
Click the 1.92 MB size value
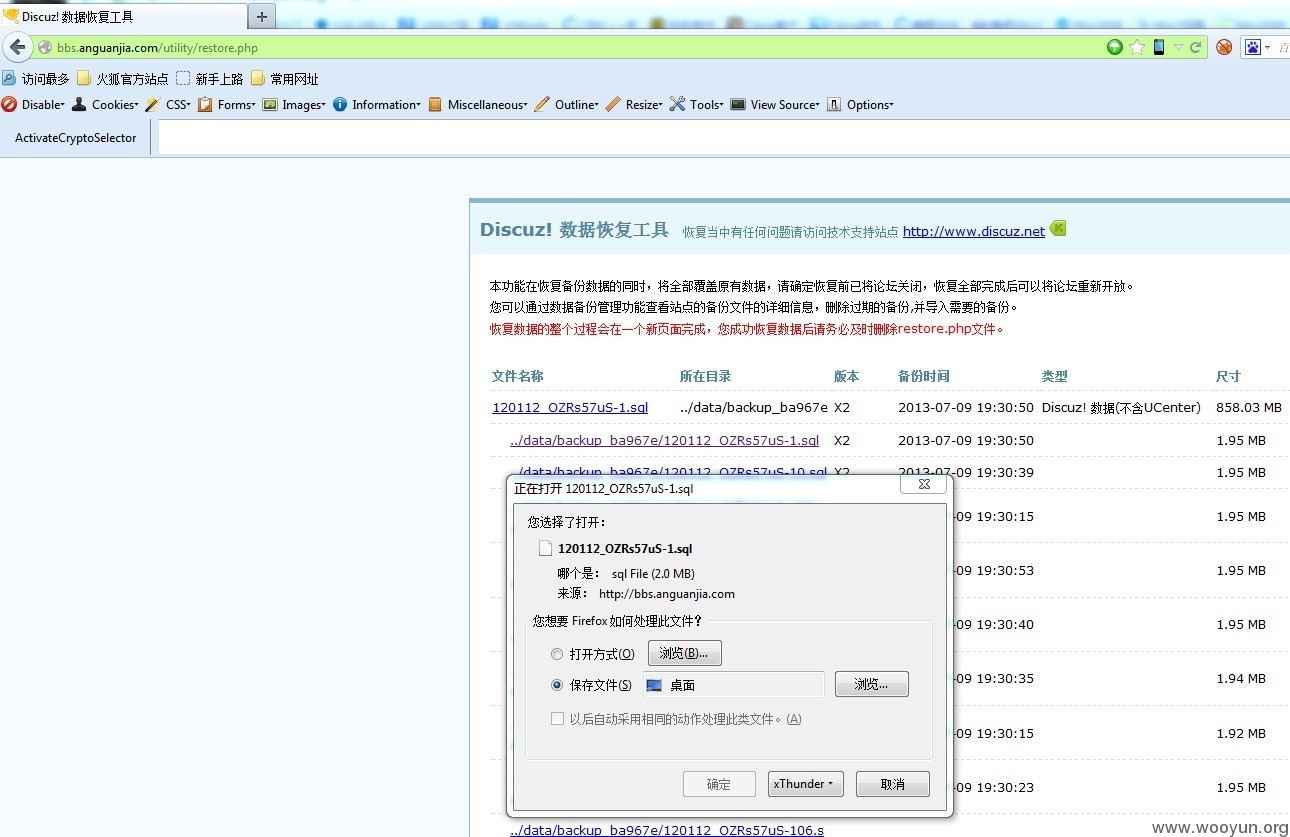pos(1241,732)
